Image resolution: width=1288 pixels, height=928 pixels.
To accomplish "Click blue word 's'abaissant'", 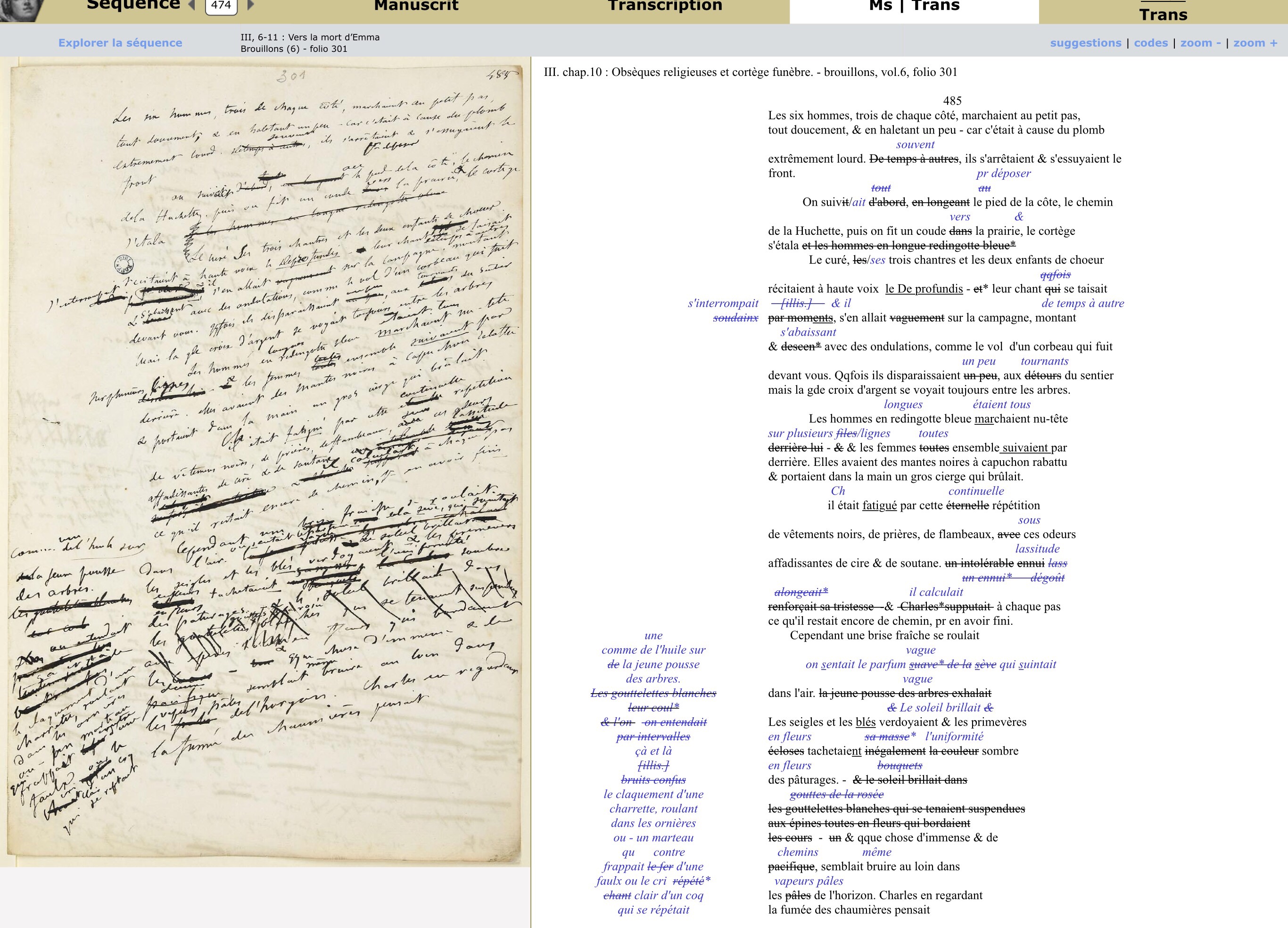I will click(x=808, y=332).
